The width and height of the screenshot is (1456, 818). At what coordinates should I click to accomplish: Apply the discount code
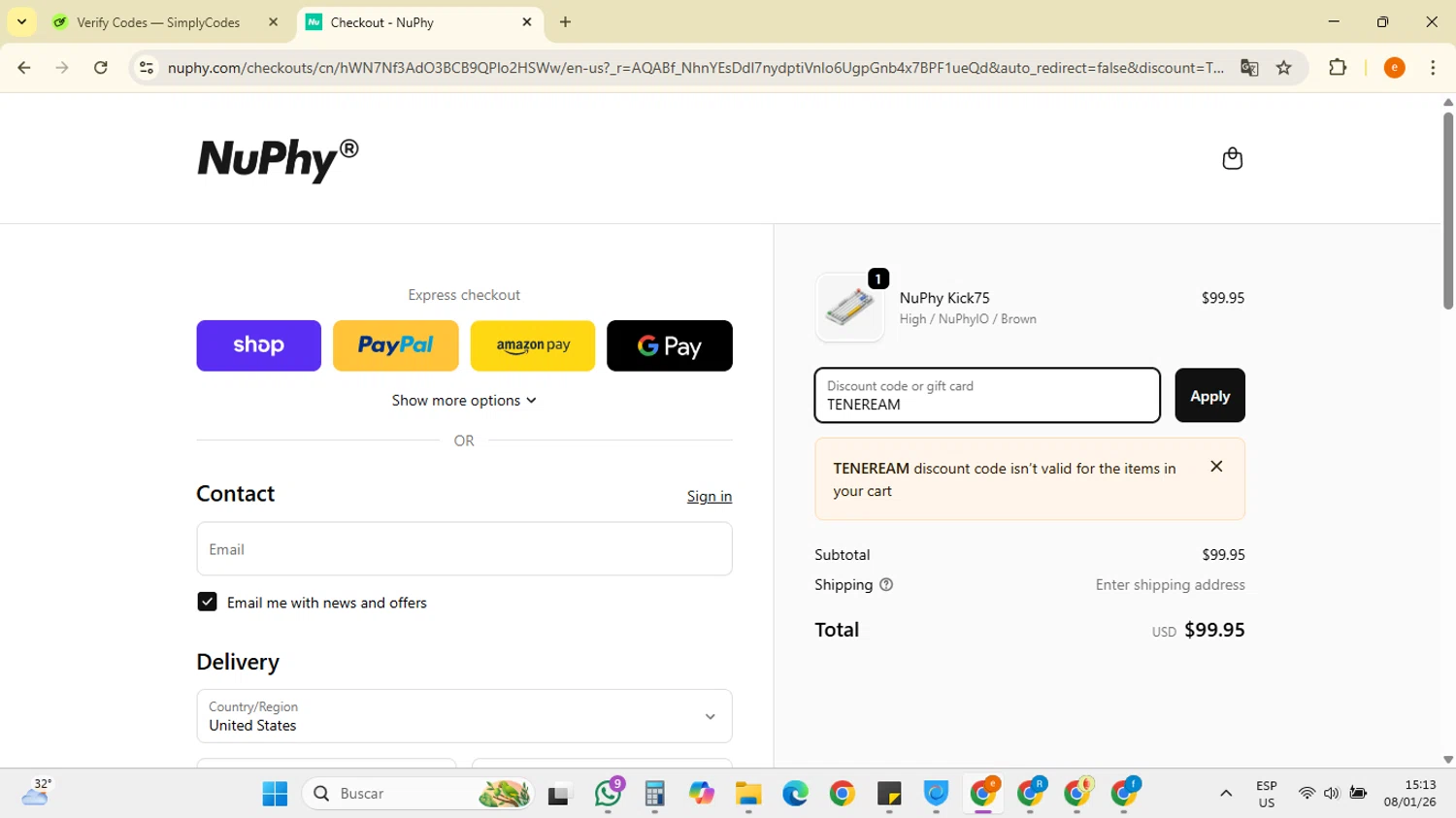tap(1209, 395)
